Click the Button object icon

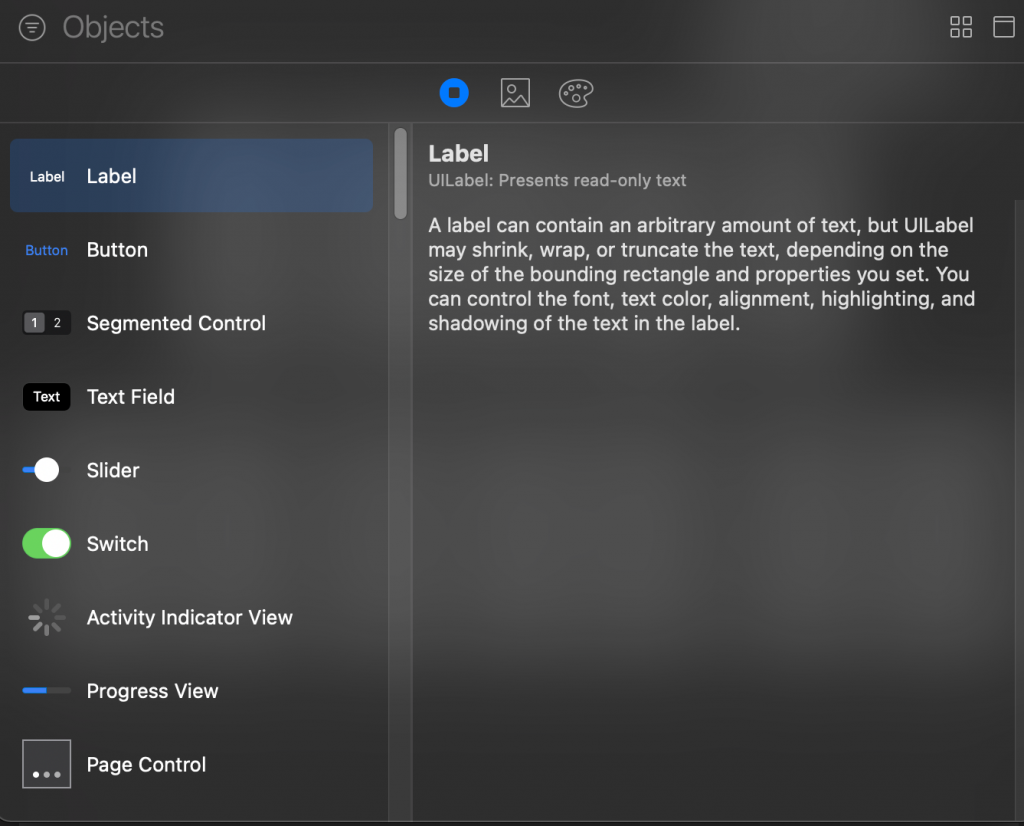coord(47,250)
